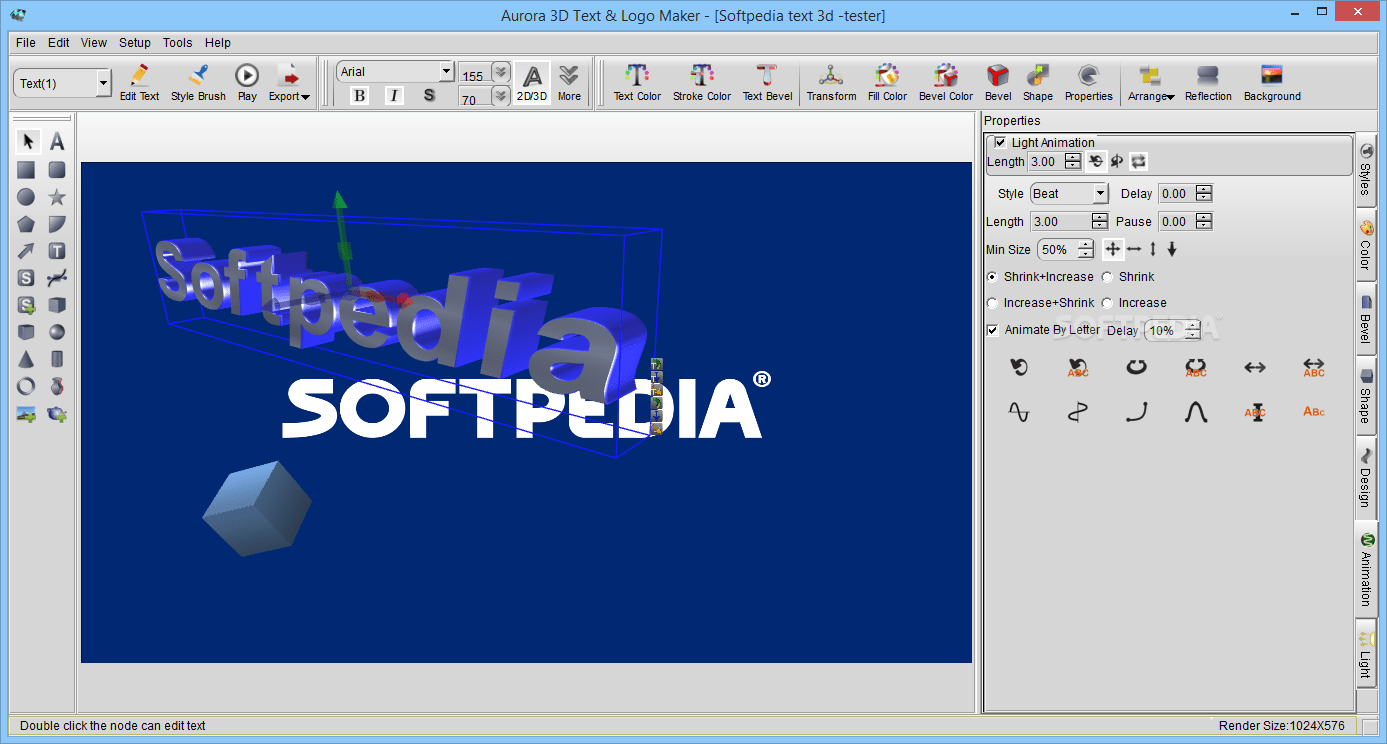Open the View menu
This screenshot has height=744, width=1387.
tap(94, 43)
